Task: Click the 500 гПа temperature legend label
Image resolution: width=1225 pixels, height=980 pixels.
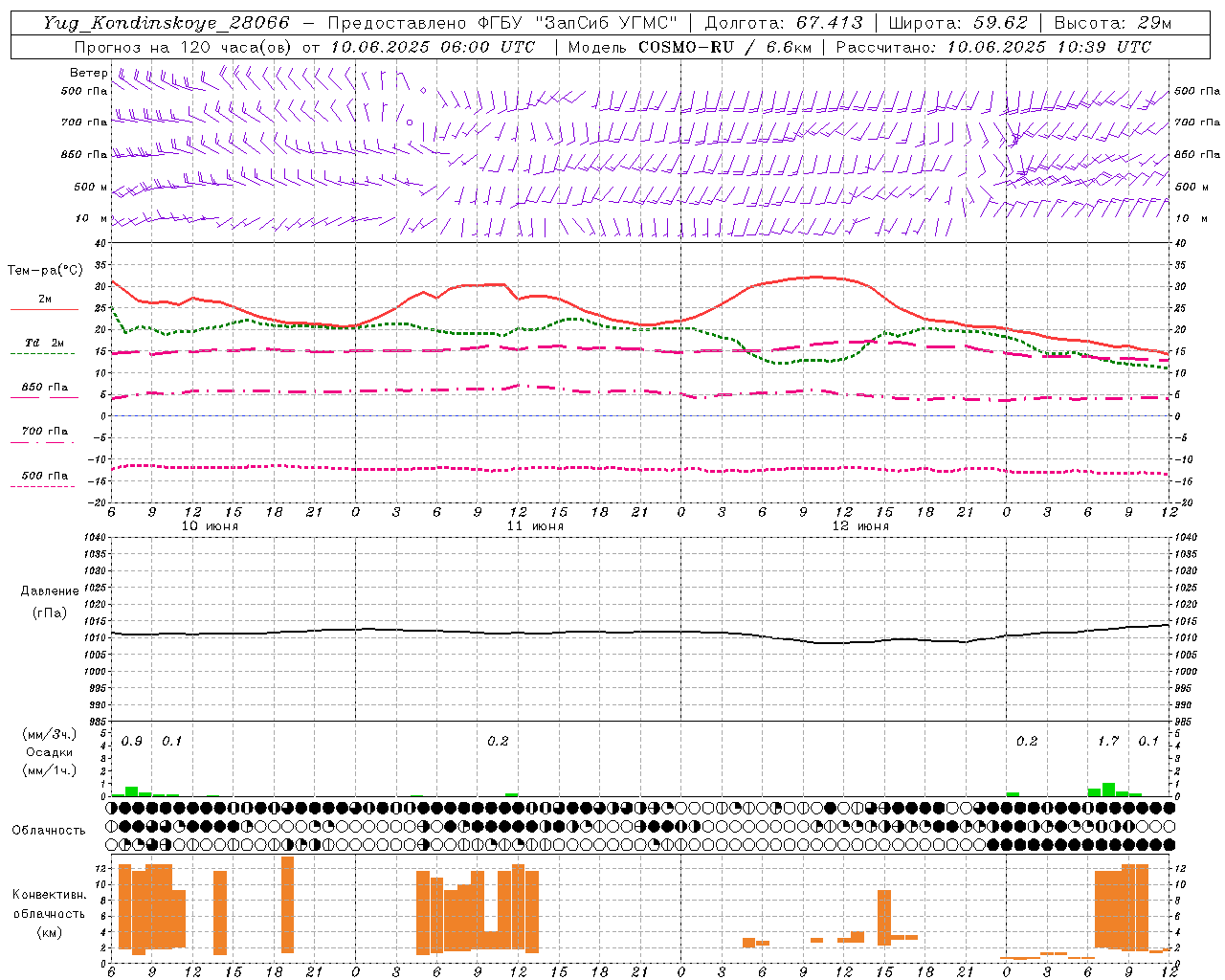Action: click(x=45, y=476)
